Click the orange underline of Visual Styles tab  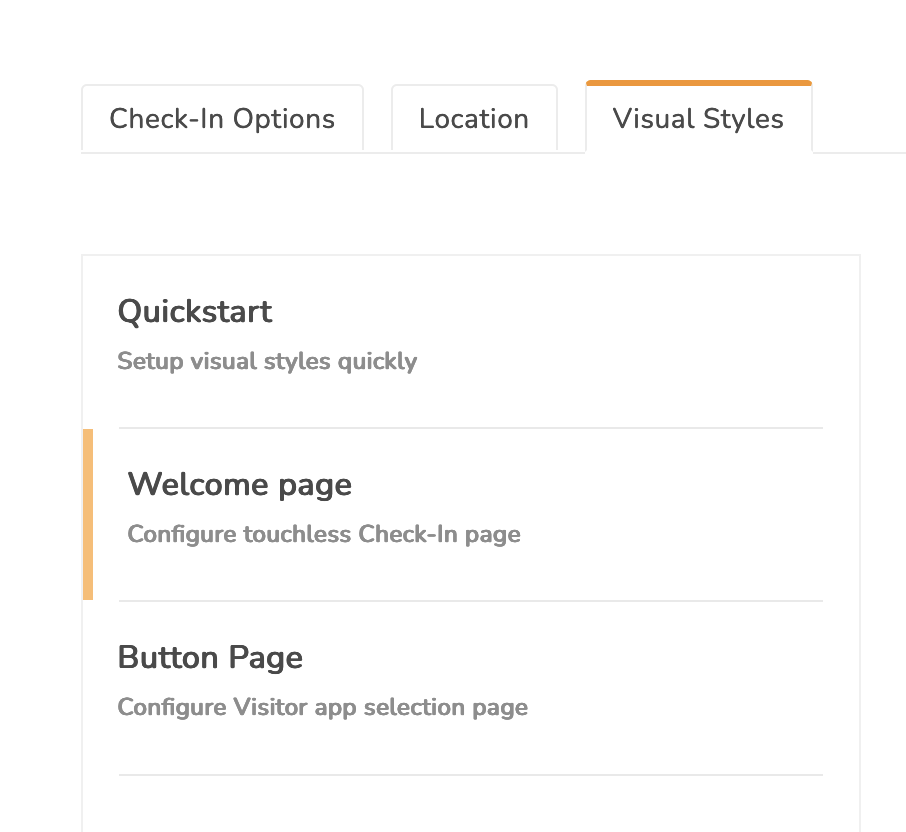pos(698,83)
